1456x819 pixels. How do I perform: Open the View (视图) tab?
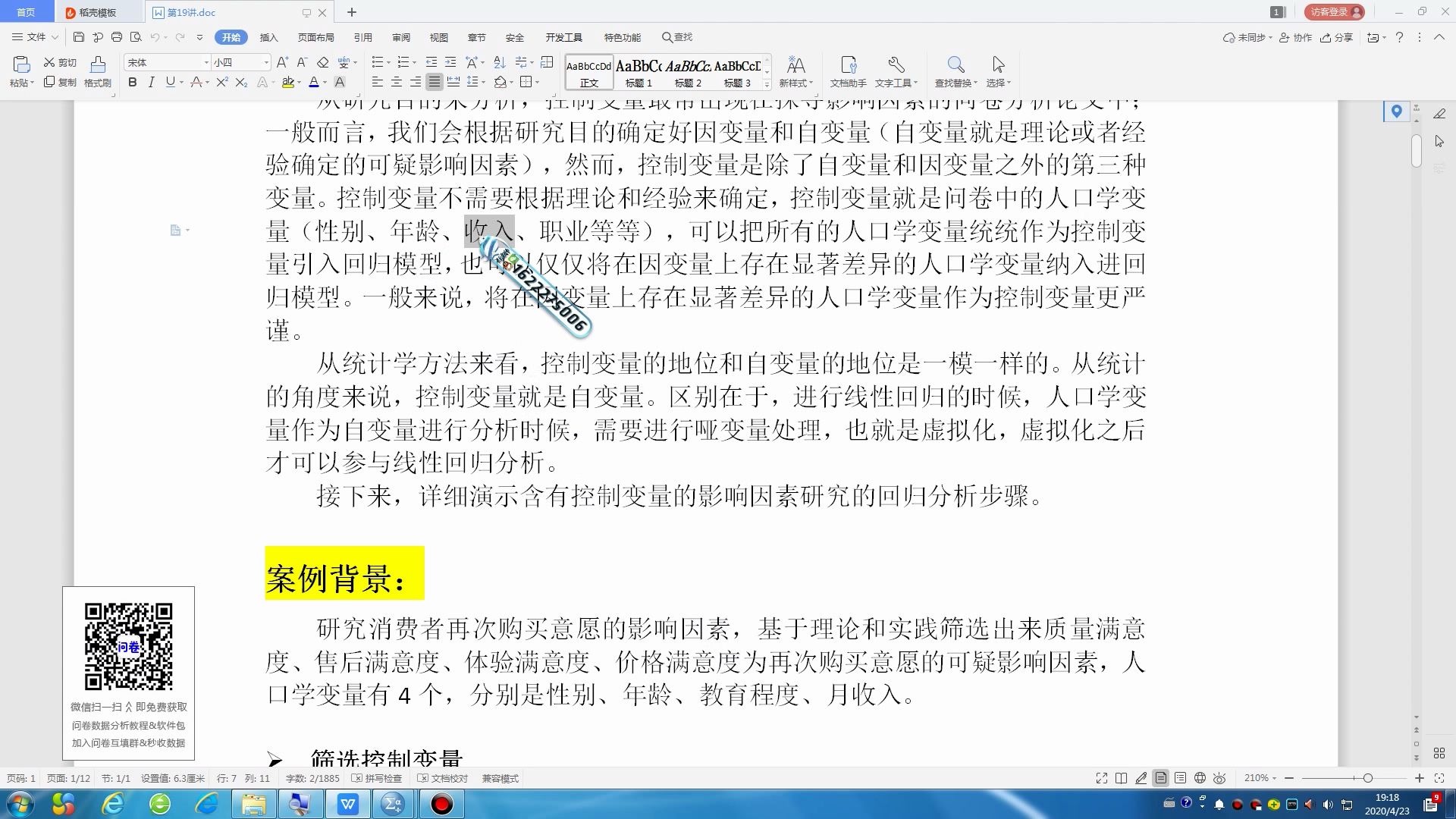click(x=438, y=37)
